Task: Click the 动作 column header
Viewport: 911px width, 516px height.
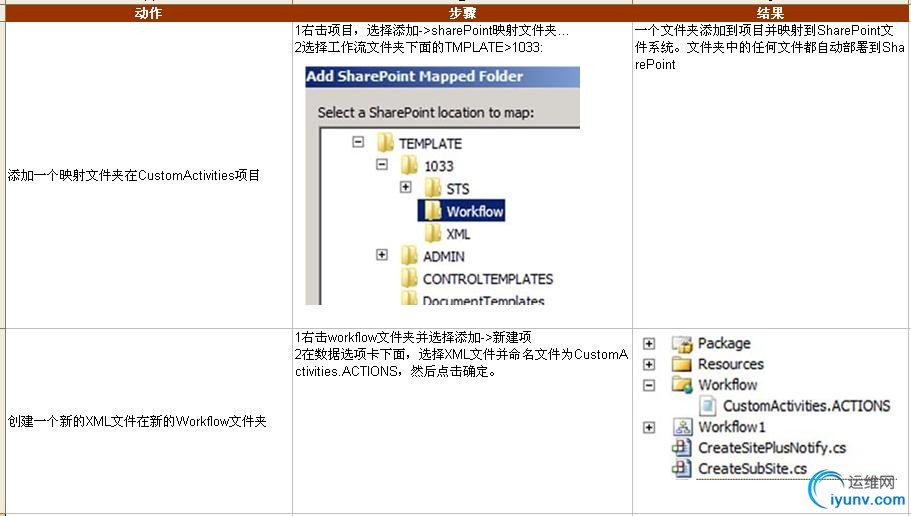Action: (x=148, y=13)
